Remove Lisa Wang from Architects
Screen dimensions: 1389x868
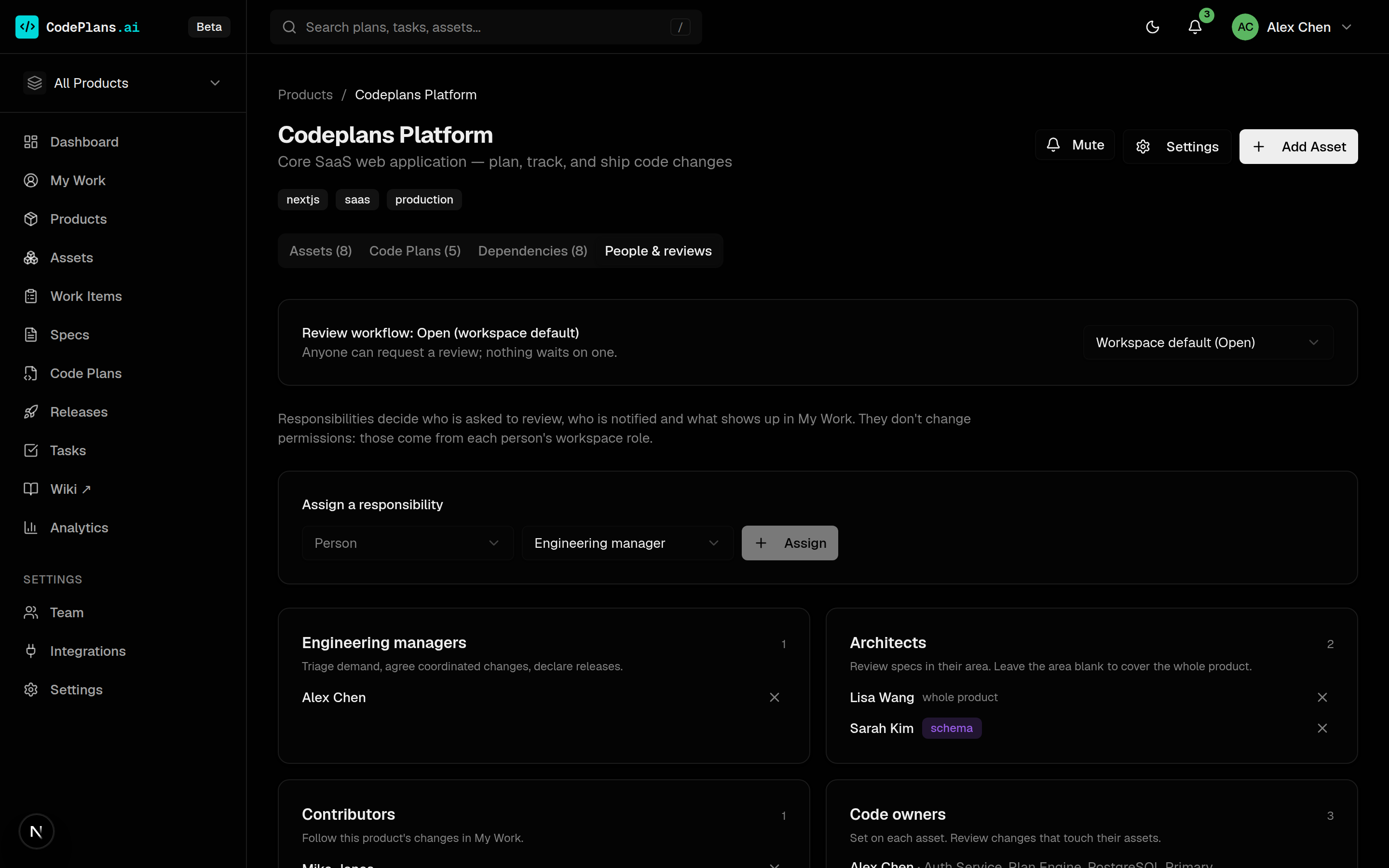[1322, 697]
